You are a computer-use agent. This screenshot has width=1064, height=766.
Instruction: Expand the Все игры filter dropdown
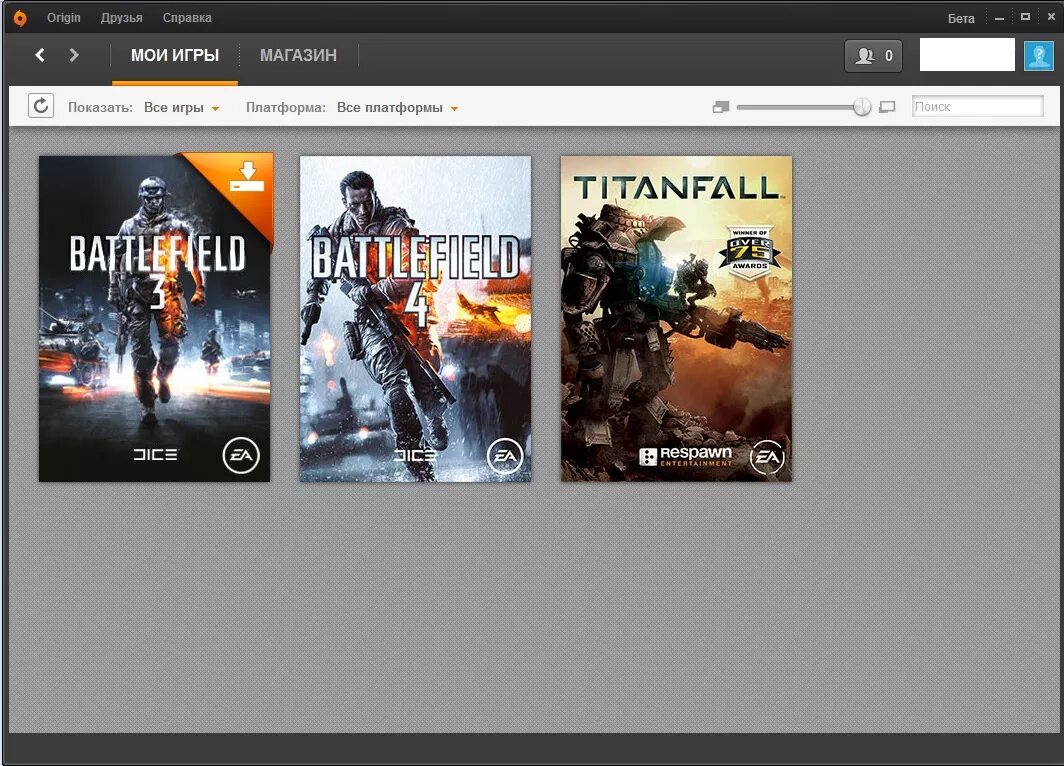pyautogui.click(x=181, y=107)
